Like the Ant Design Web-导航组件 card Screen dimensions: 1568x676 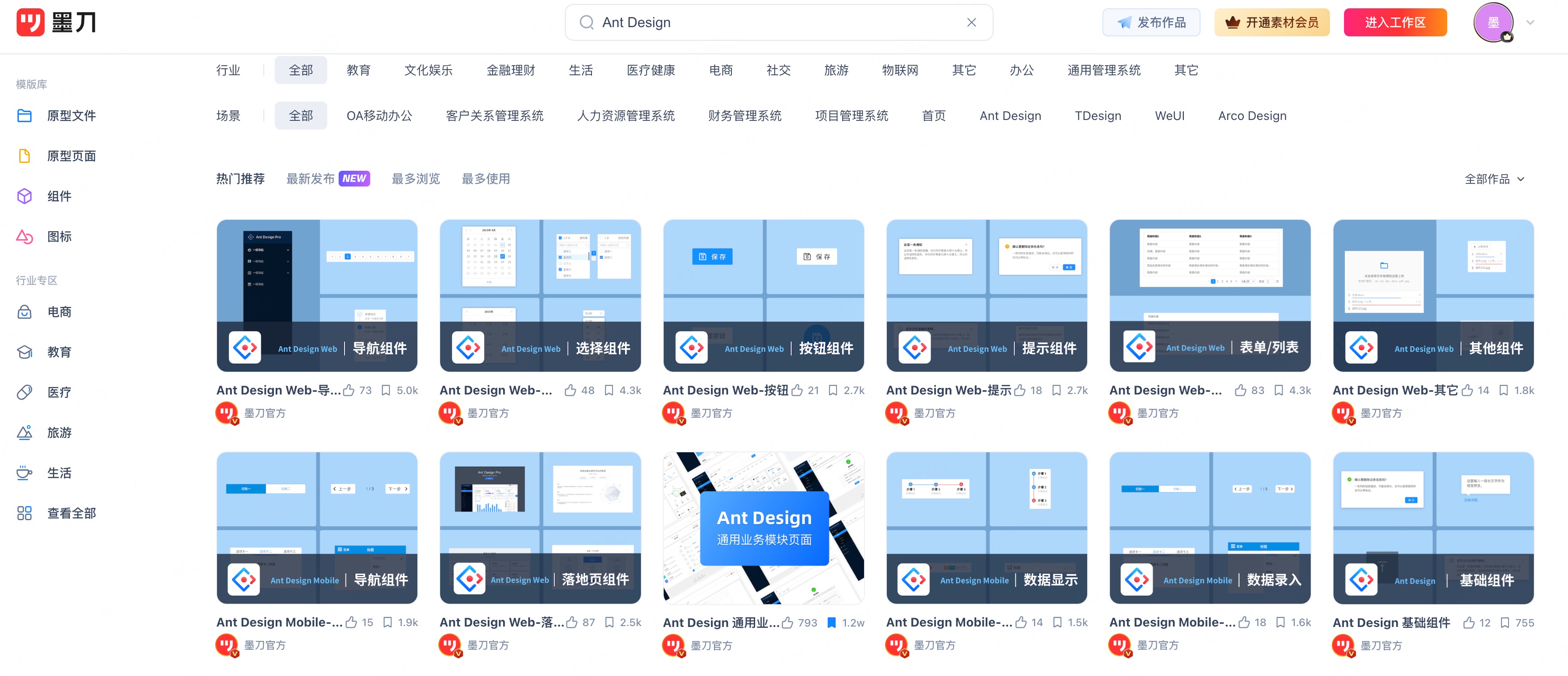tap(349, 391)
